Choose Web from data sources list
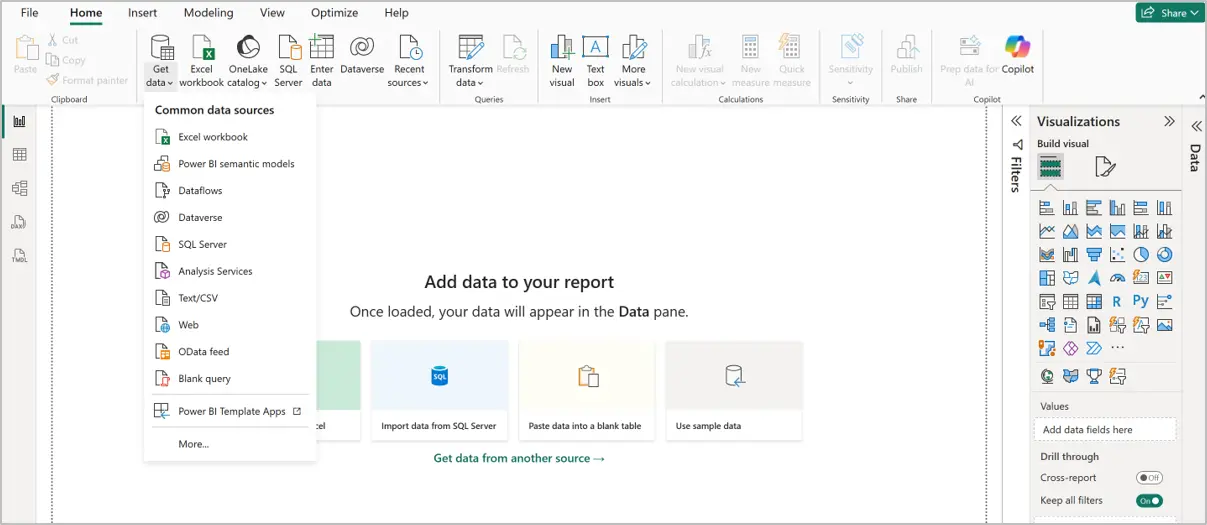 click(230, 325)
